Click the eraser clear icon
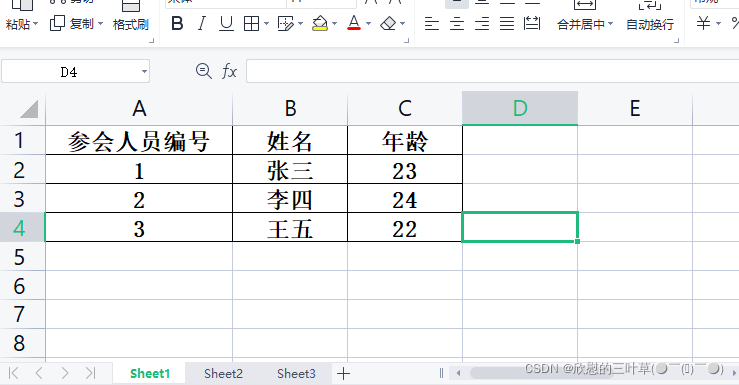This screenshot has width=739, height=385. click(388, 23)
